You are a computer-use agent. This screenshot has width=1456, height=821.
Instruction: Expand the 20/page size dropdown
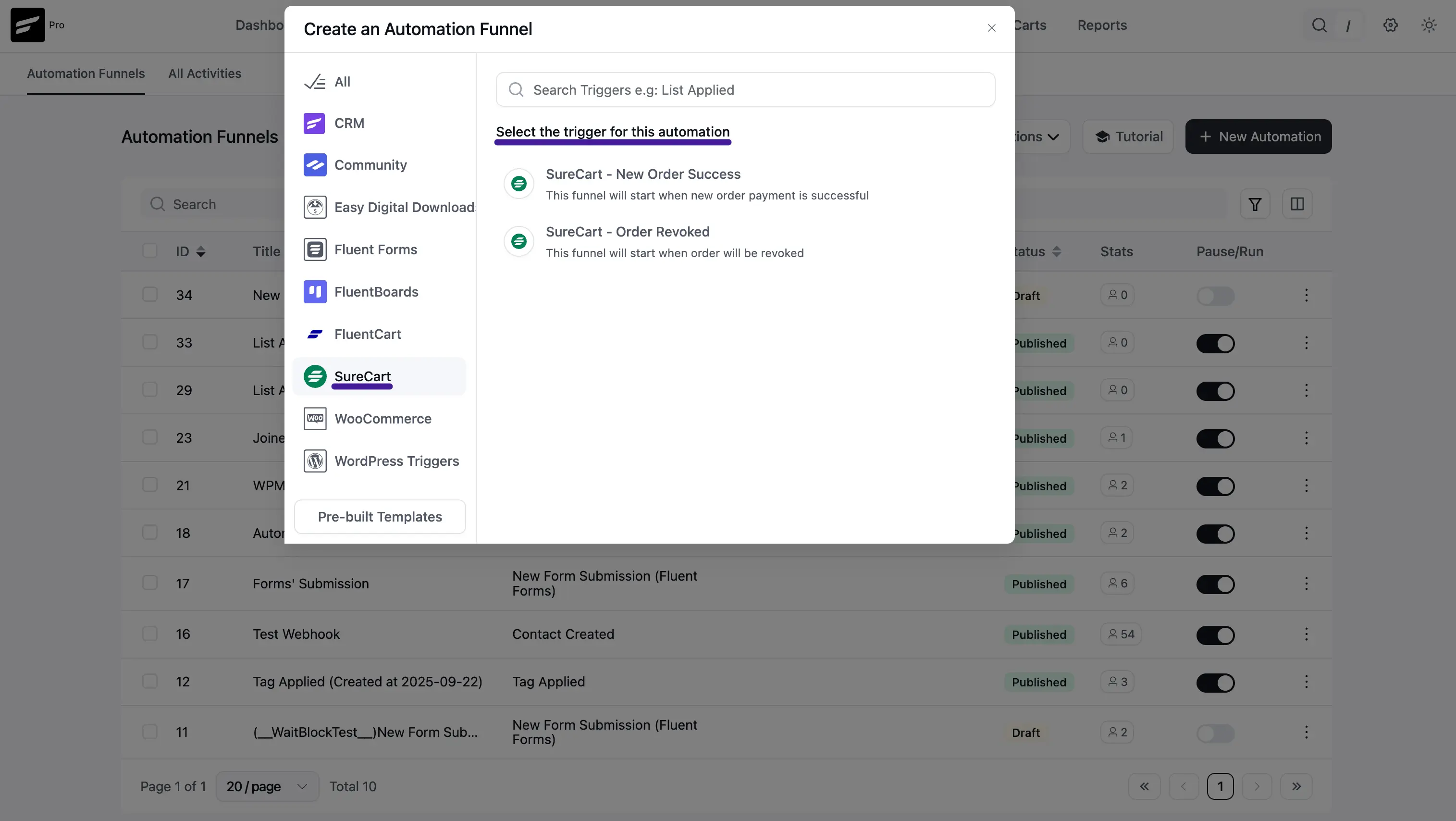pos(267,786)
